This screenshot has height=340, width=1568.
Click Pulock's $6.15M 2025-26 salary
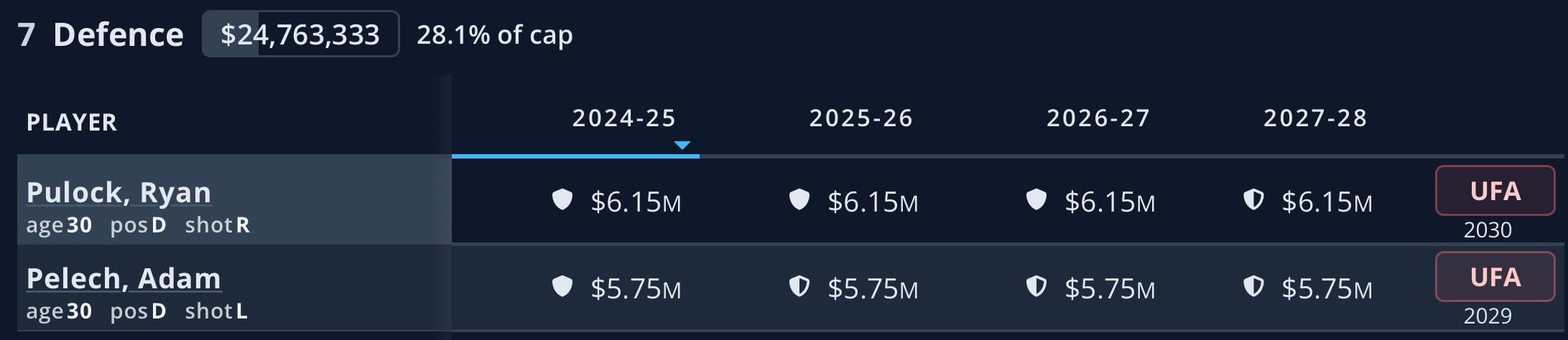(873, 202)
